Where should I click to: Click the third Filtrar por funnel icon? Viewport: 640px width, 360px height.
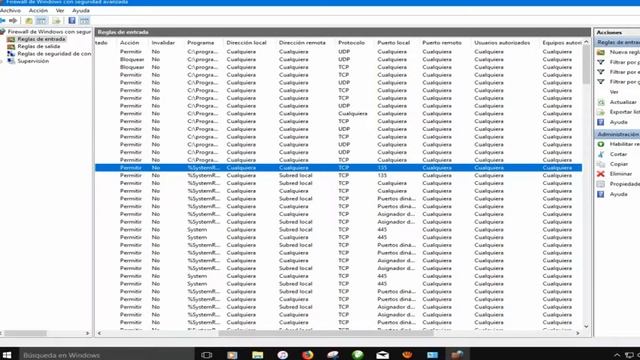[601, 82]
